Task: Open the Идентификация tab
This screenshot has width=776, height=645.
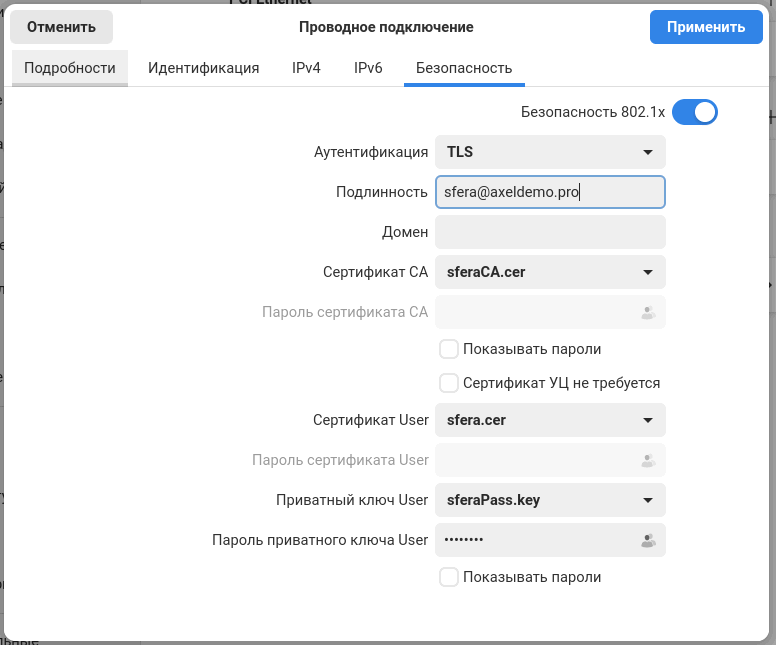Action: point(204,68)
